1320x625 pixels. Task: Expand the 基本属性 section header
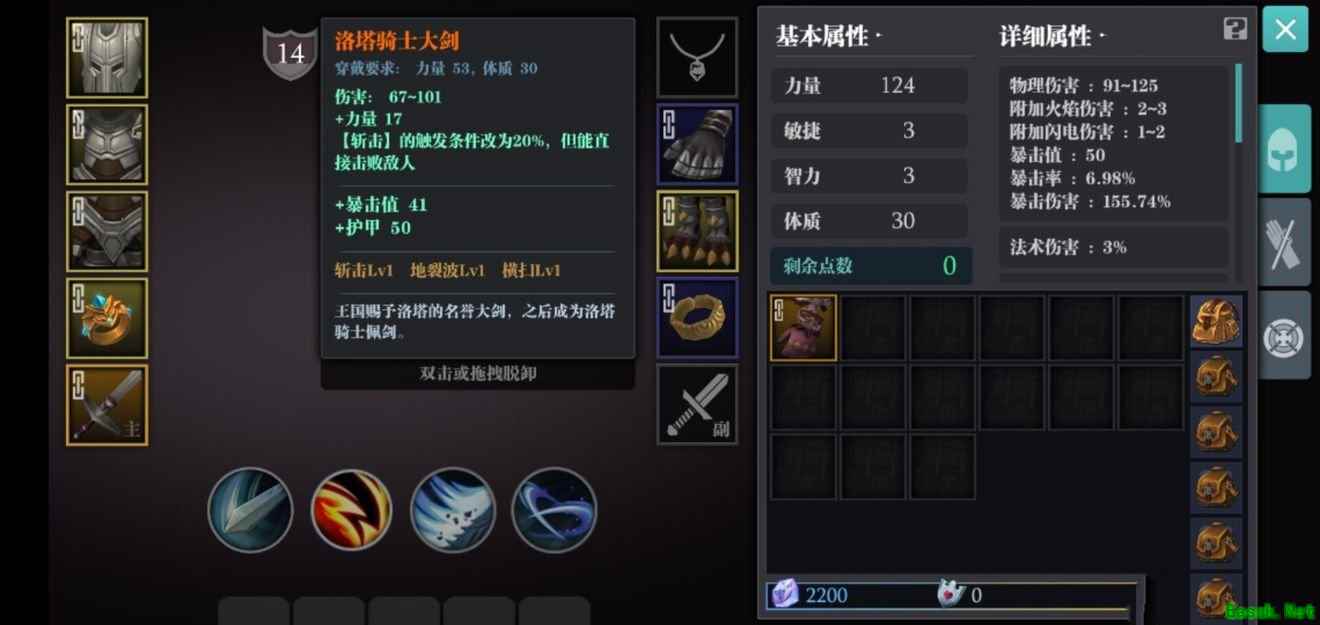[829, 37]
